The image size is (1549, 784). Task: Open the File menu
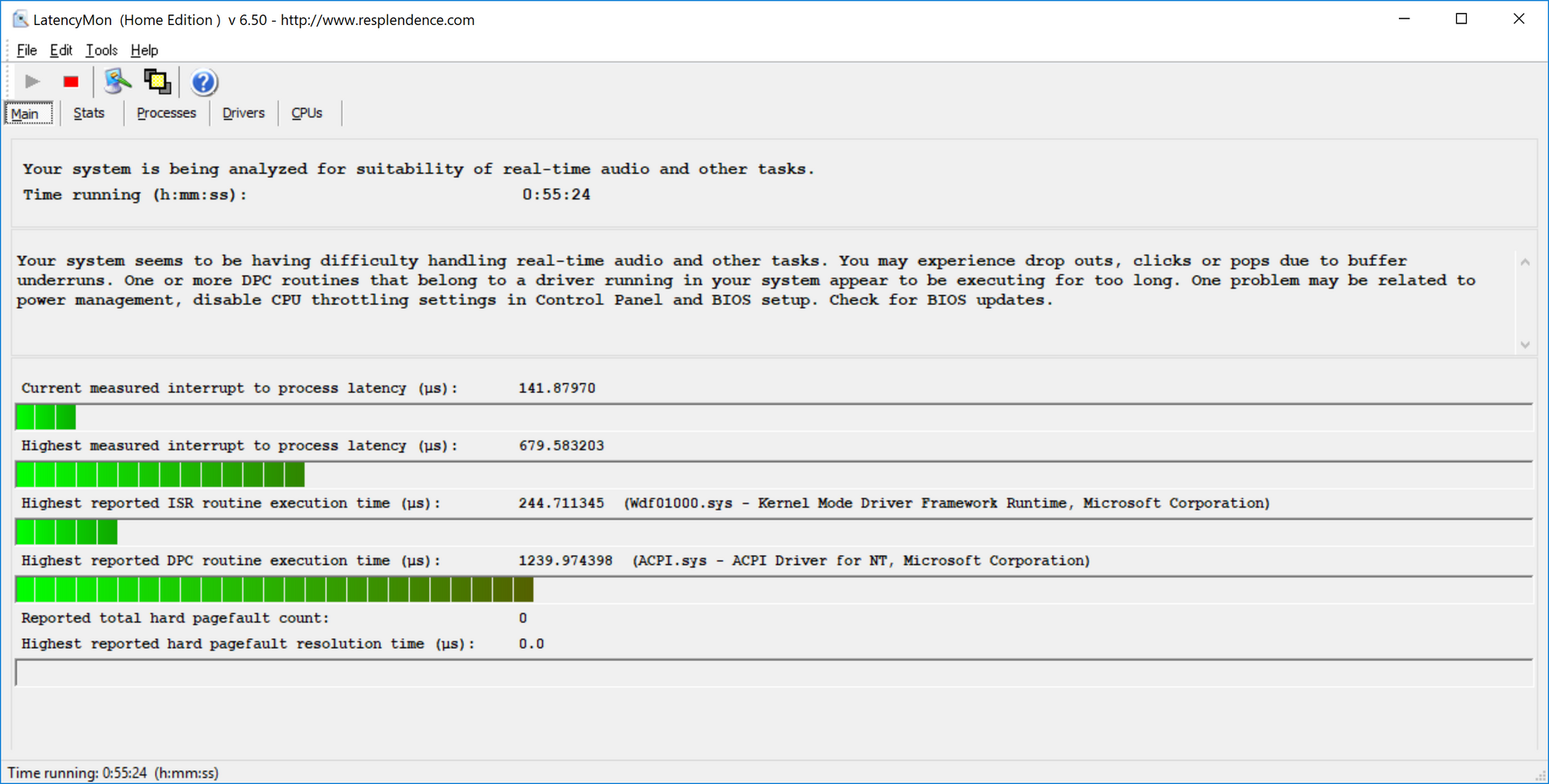coord(27,50)
